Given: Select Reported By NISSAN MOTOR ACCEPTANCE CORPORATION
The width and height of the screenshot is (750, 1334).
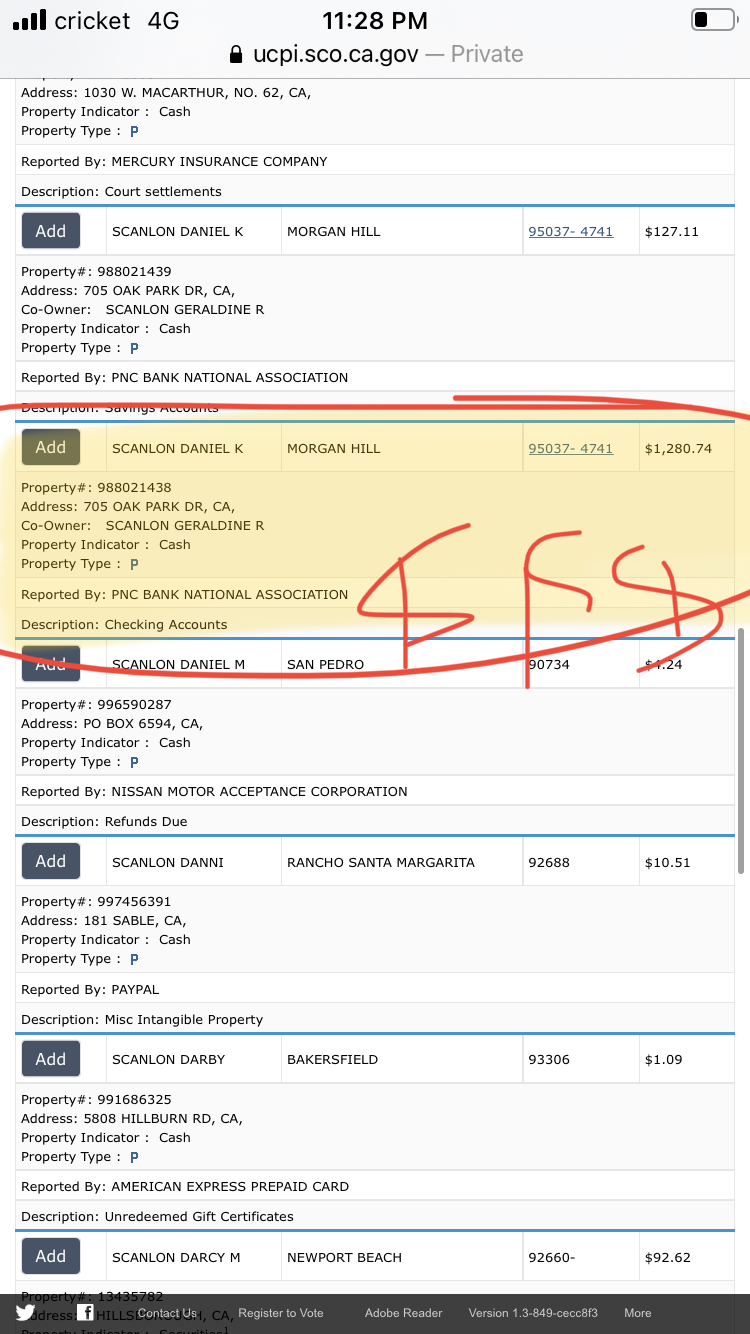Looking at the screenshot, I should point(214,791).
